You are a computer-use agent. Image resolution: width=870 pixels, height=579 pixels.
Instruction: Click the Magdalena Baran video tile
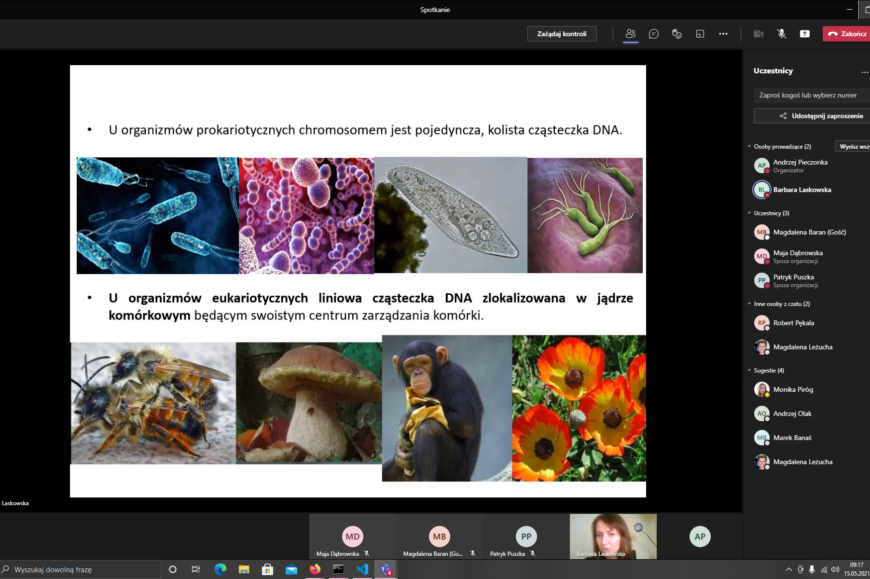click(439, 536)
